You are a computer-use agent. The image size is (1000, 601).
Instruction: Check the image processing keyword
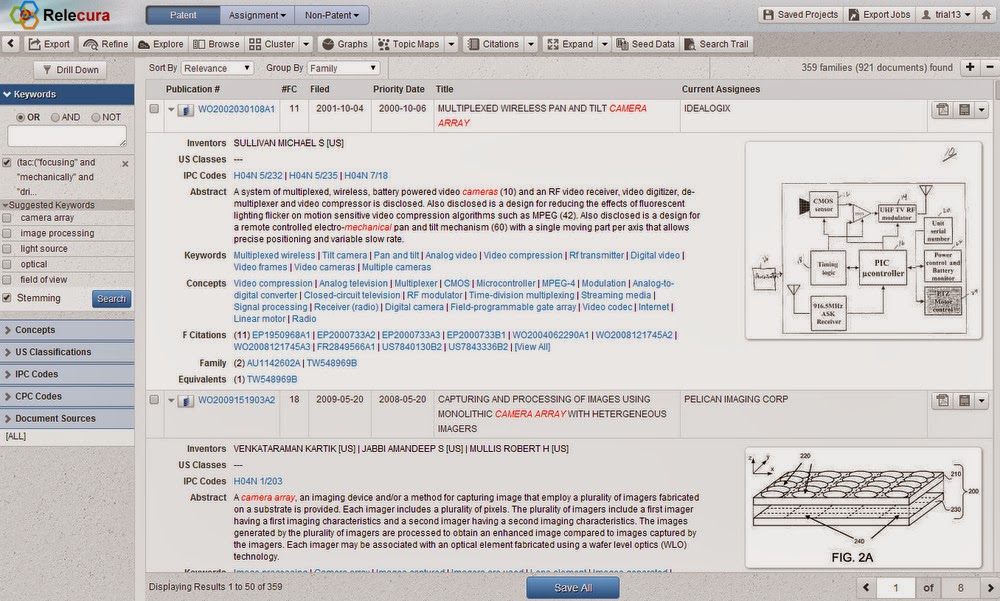pos(6,233)
